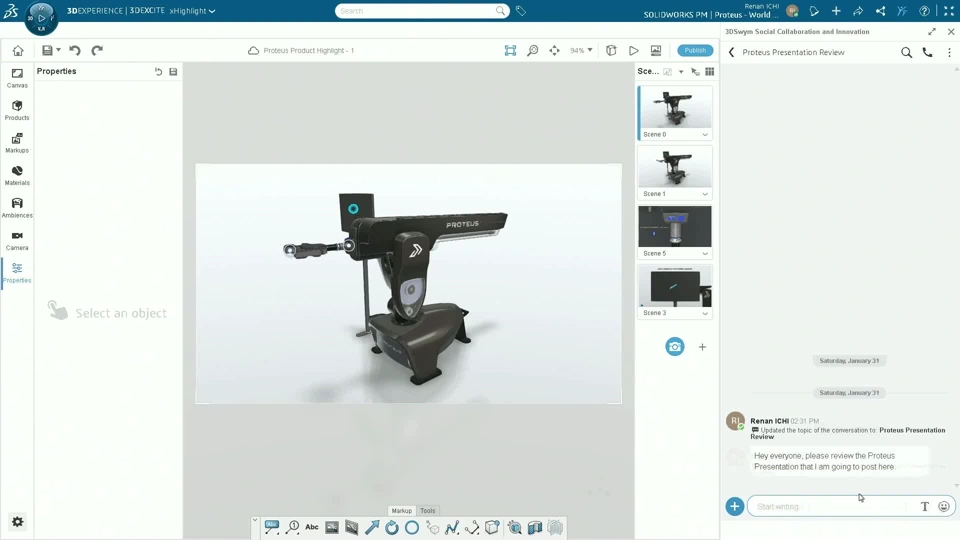The height and width of the screenshot is (540, 960).
Task: Click the Redo arrow
Action: [97, 50]
